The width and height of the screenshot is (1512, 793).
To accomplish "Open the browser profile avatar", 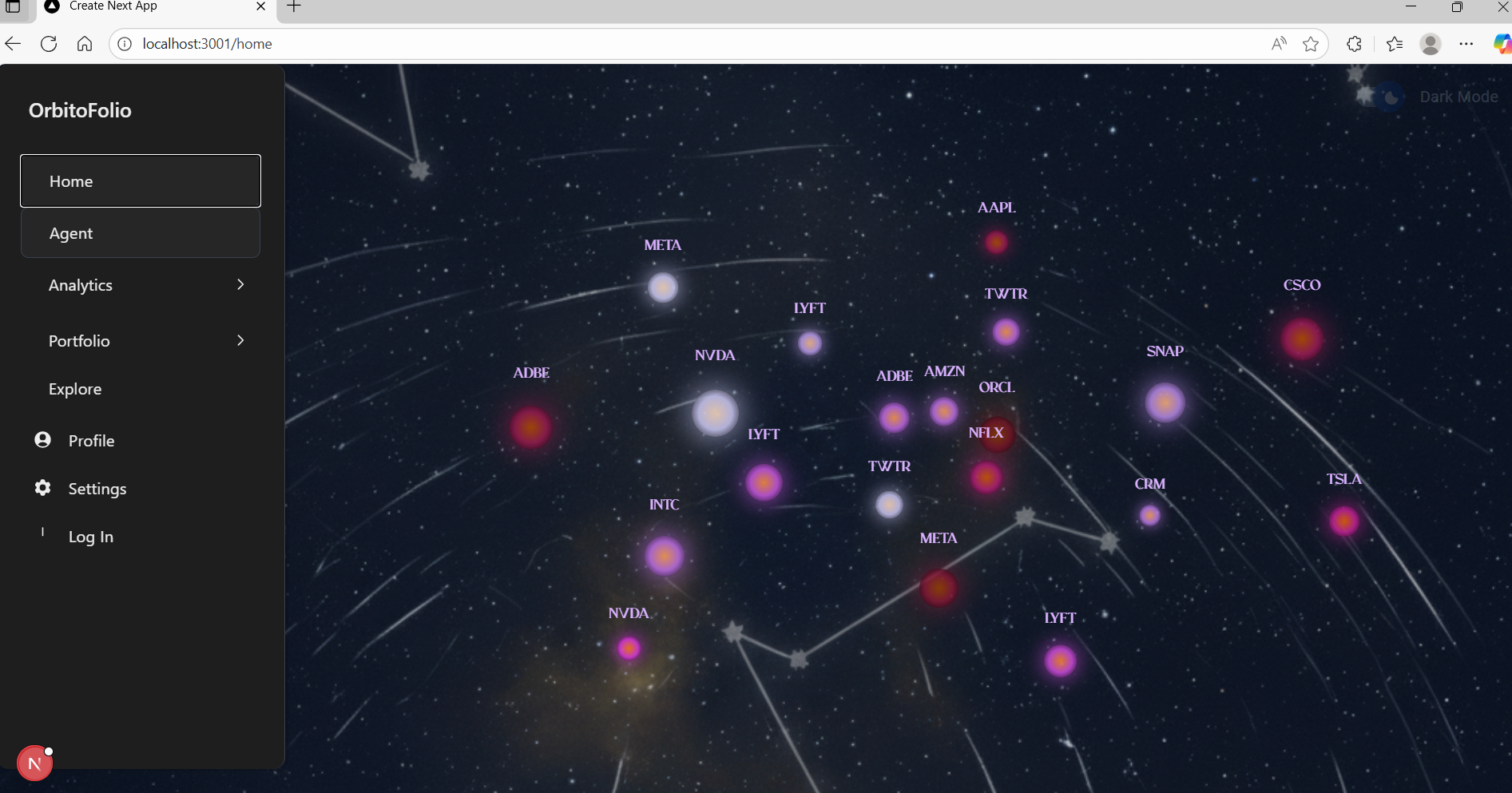I will coord(1431,44).
